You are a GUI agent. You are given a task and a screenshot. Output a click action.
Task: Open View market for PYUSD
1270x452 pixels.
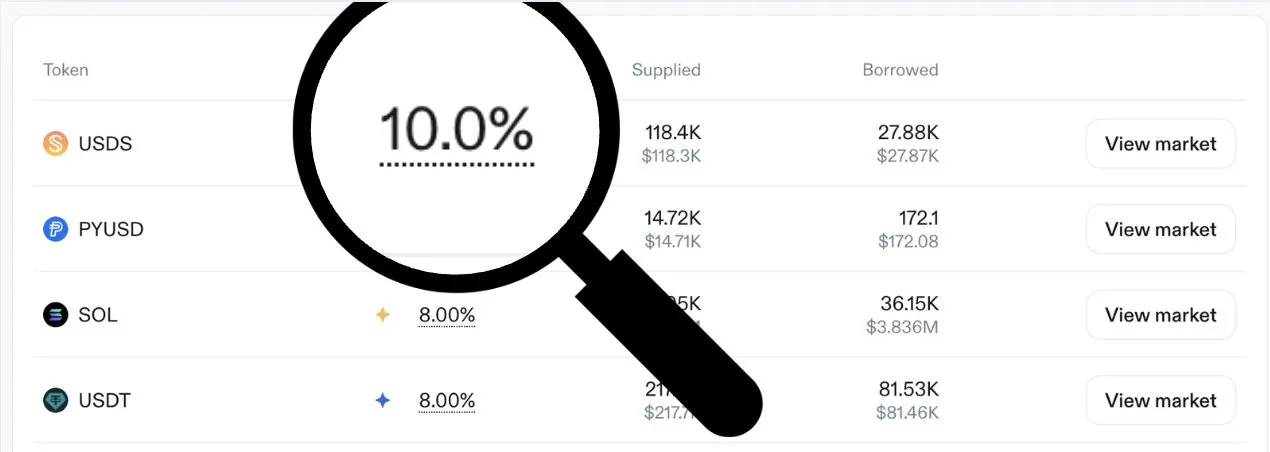point(1161,229)
